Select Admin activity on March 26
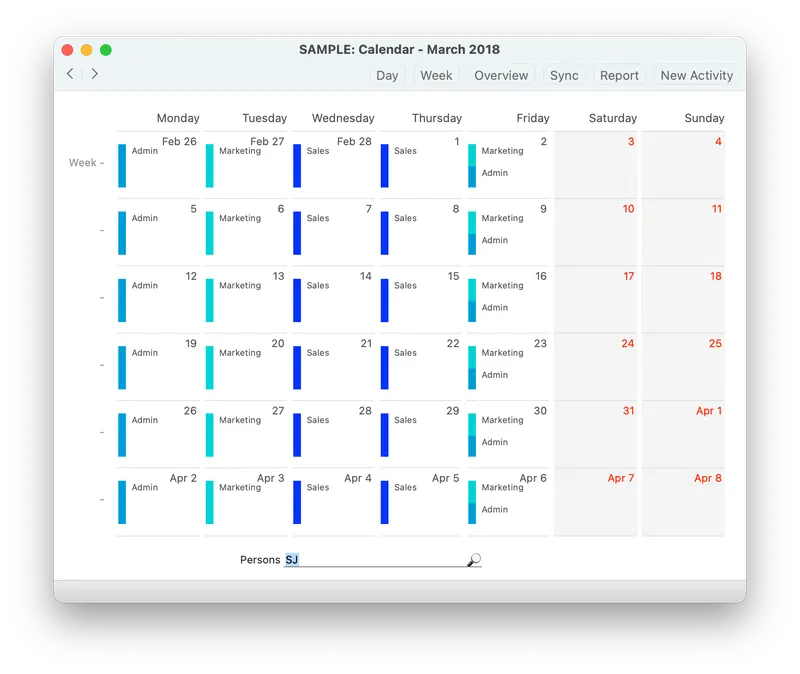 pos(144,420)
